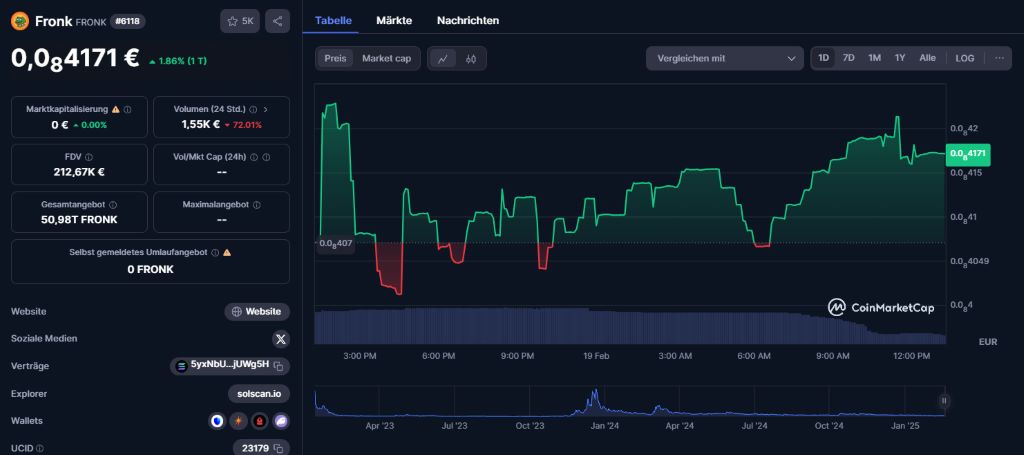Set chart range to 1D
Image resolution: width=1024 pixels, height=455 pixels.
tap(824, 58)
